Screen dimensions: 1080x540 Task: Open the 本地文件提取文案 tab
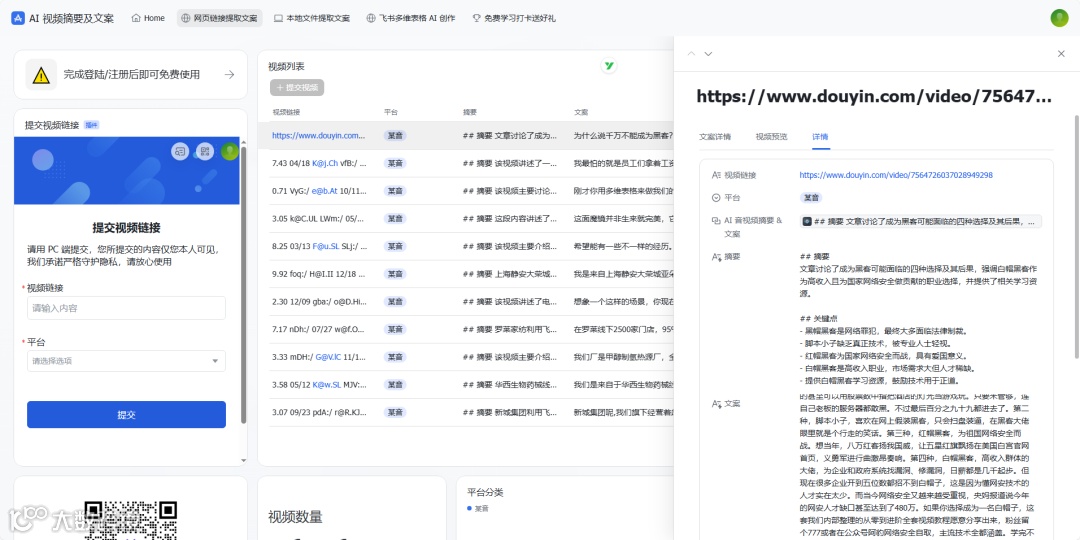(x=311, y=19)
